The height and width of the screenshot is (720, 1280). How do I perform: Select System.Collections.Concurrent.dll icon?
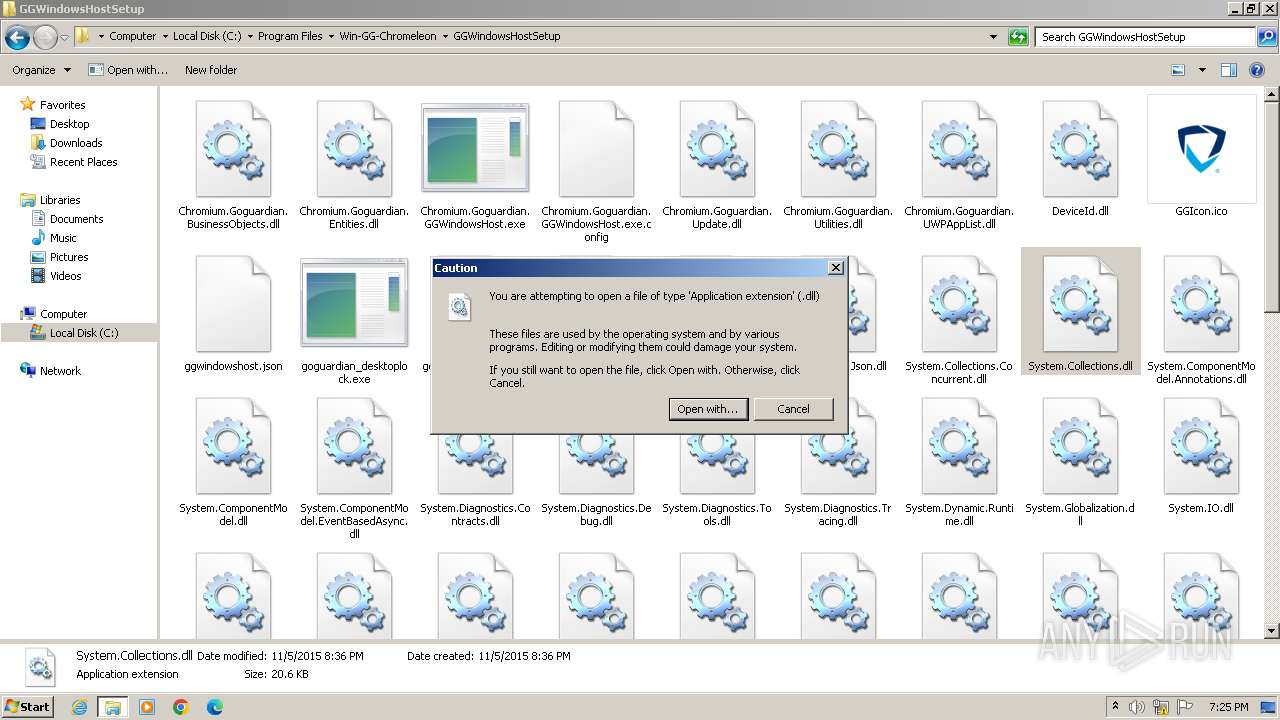[959, 304]
